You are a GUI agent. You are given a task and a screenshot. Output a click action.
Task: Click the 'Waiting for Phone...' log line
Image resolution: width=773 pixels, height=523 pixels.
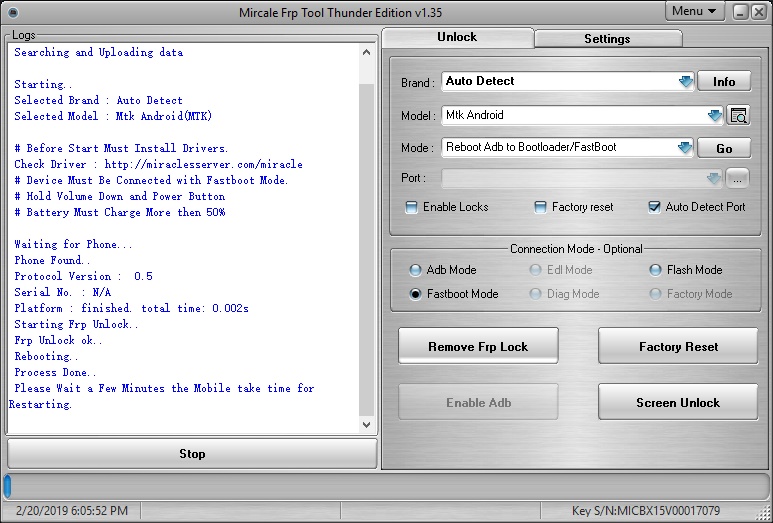73,244
